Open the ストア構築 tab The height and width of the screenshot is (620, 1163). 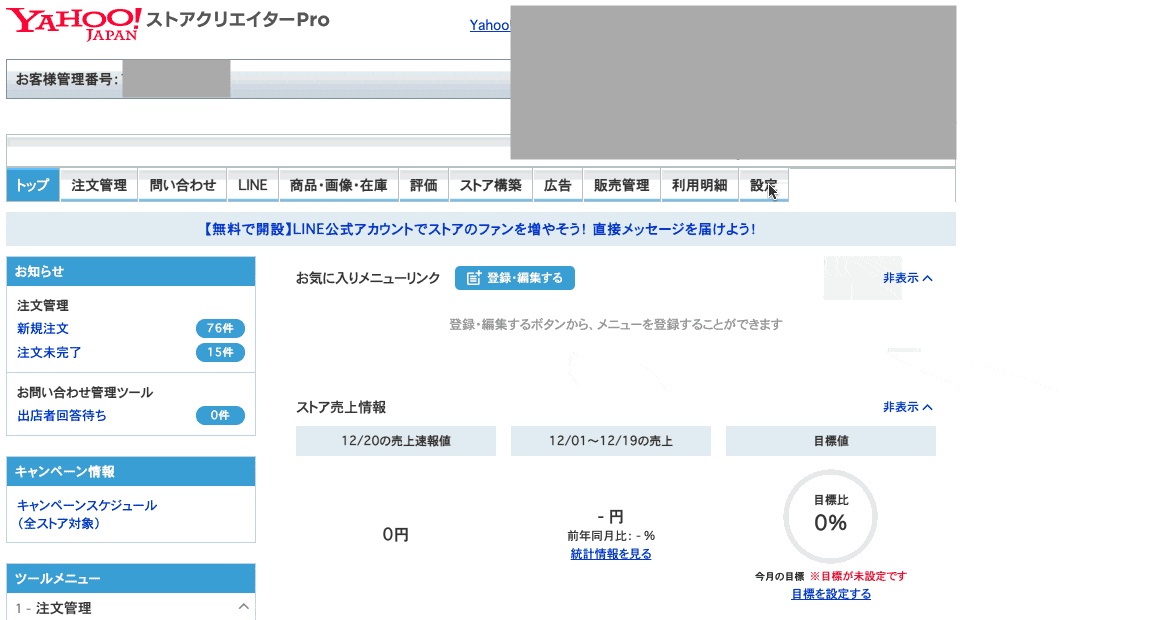pos(491,184)
